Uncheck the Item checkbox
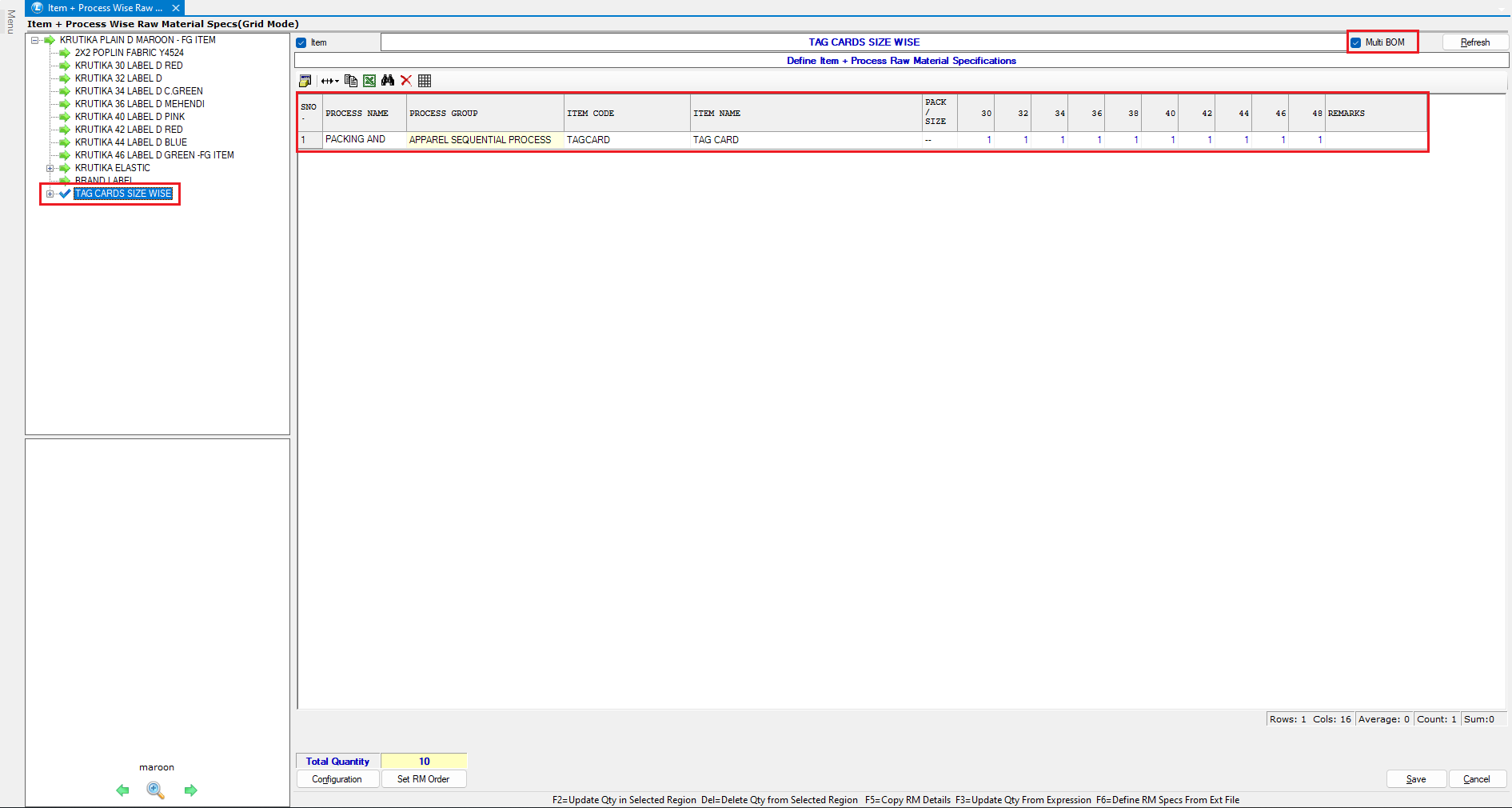Screen dimensions: 1512x808 pos(301,43)
